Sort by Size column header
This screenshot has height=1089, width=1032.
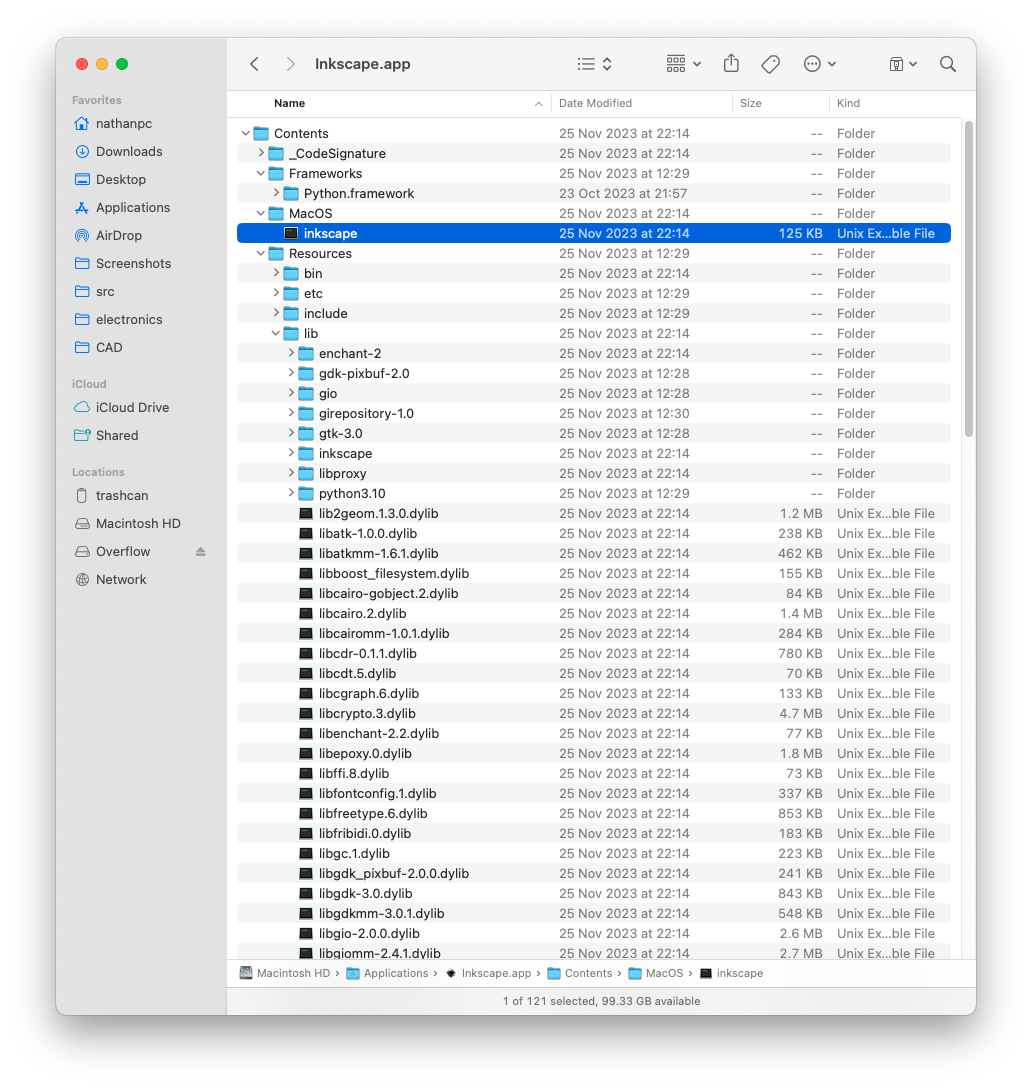pos(750,103)
